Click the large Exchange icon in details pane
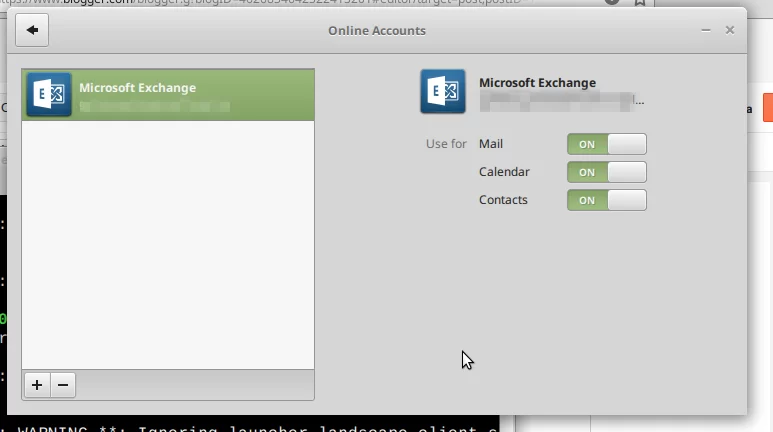 click(x=443, y=91)
